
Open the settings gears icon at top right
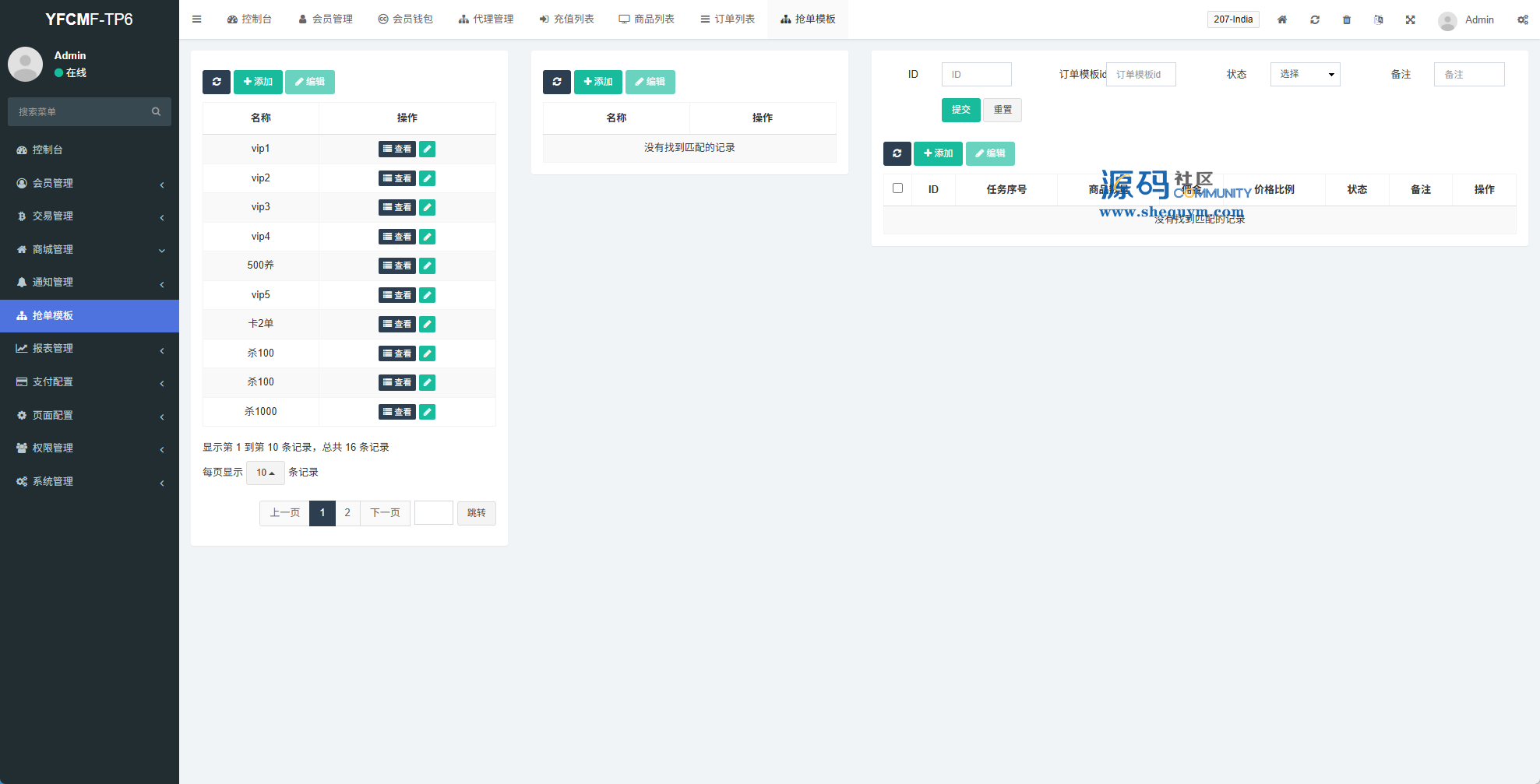(x=1522, y=19)
